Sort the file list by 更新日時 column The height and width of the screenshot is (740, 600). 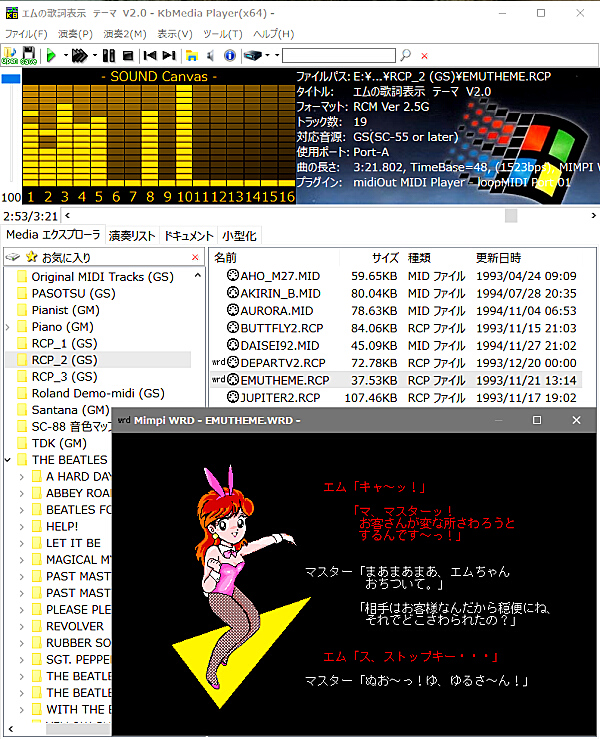click(497, 258)
